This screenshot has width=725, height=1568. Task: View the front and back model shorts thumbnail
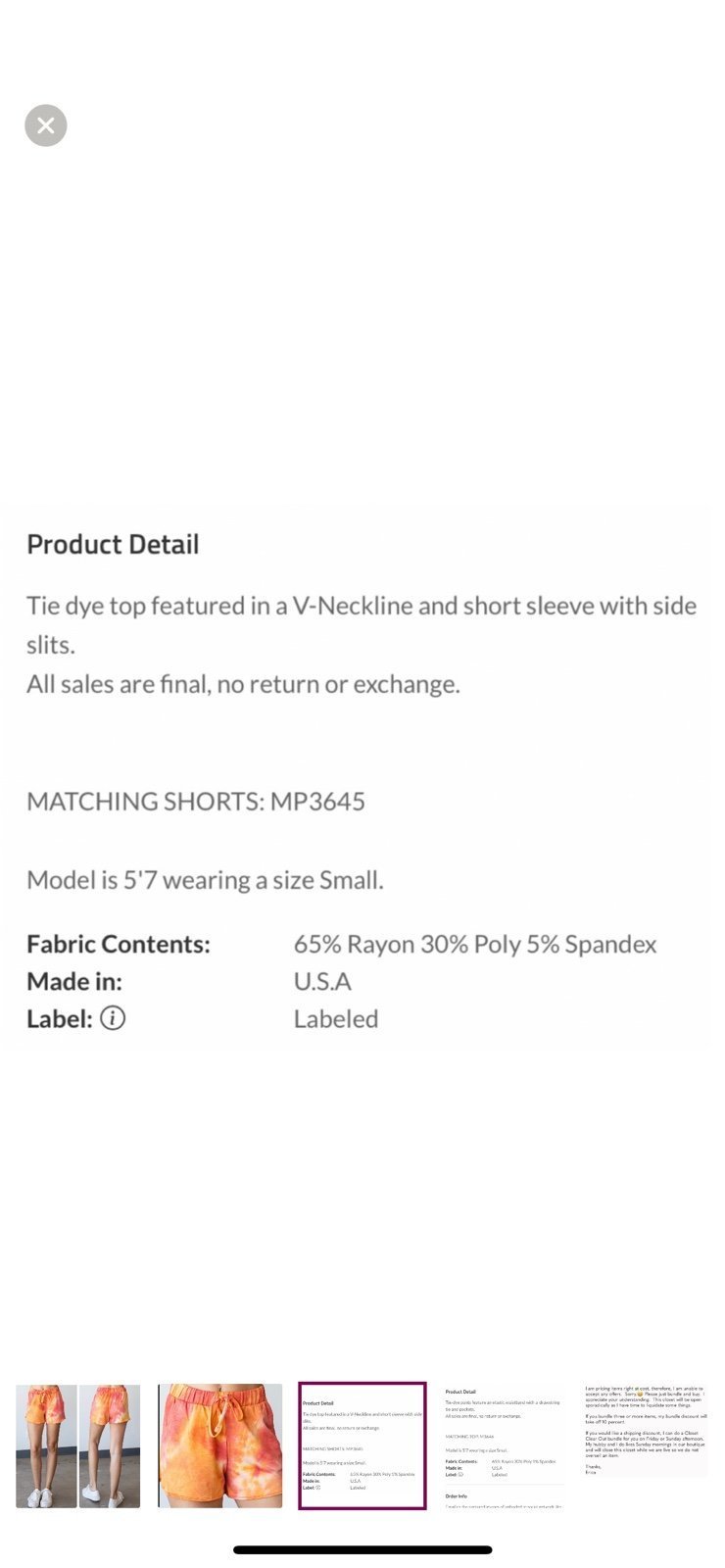click(x=78, y=1445)
